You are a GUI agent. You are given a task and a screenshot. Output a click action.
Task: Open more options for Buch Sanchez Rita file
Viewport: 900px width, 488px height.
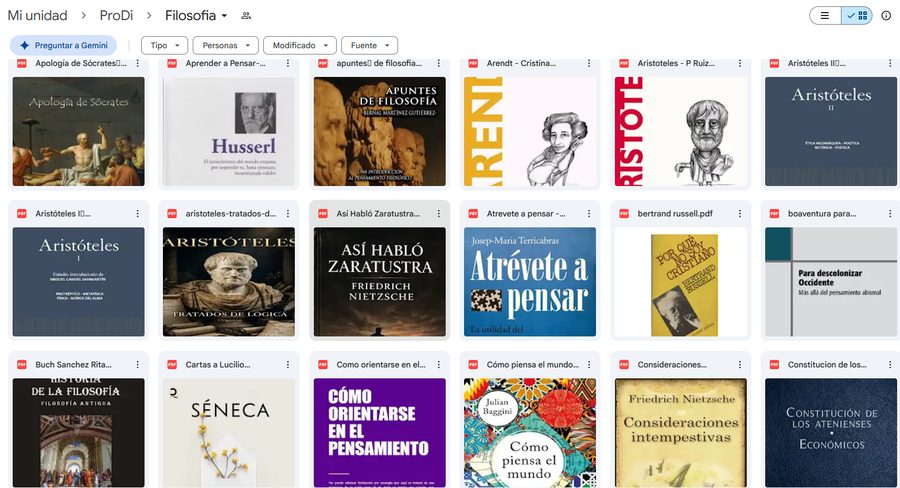[x=138, y=365]
